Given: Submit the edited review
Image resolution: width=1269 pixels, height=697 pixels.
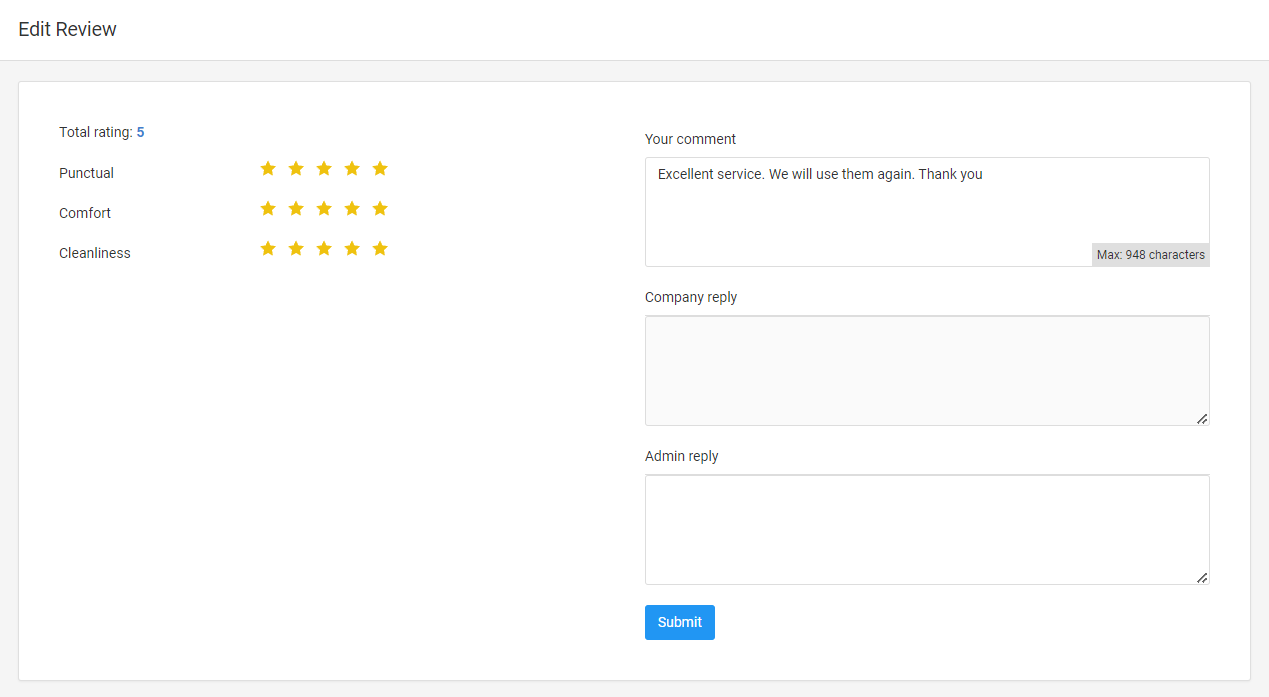Looking at the screenshot, I should 679,622.
